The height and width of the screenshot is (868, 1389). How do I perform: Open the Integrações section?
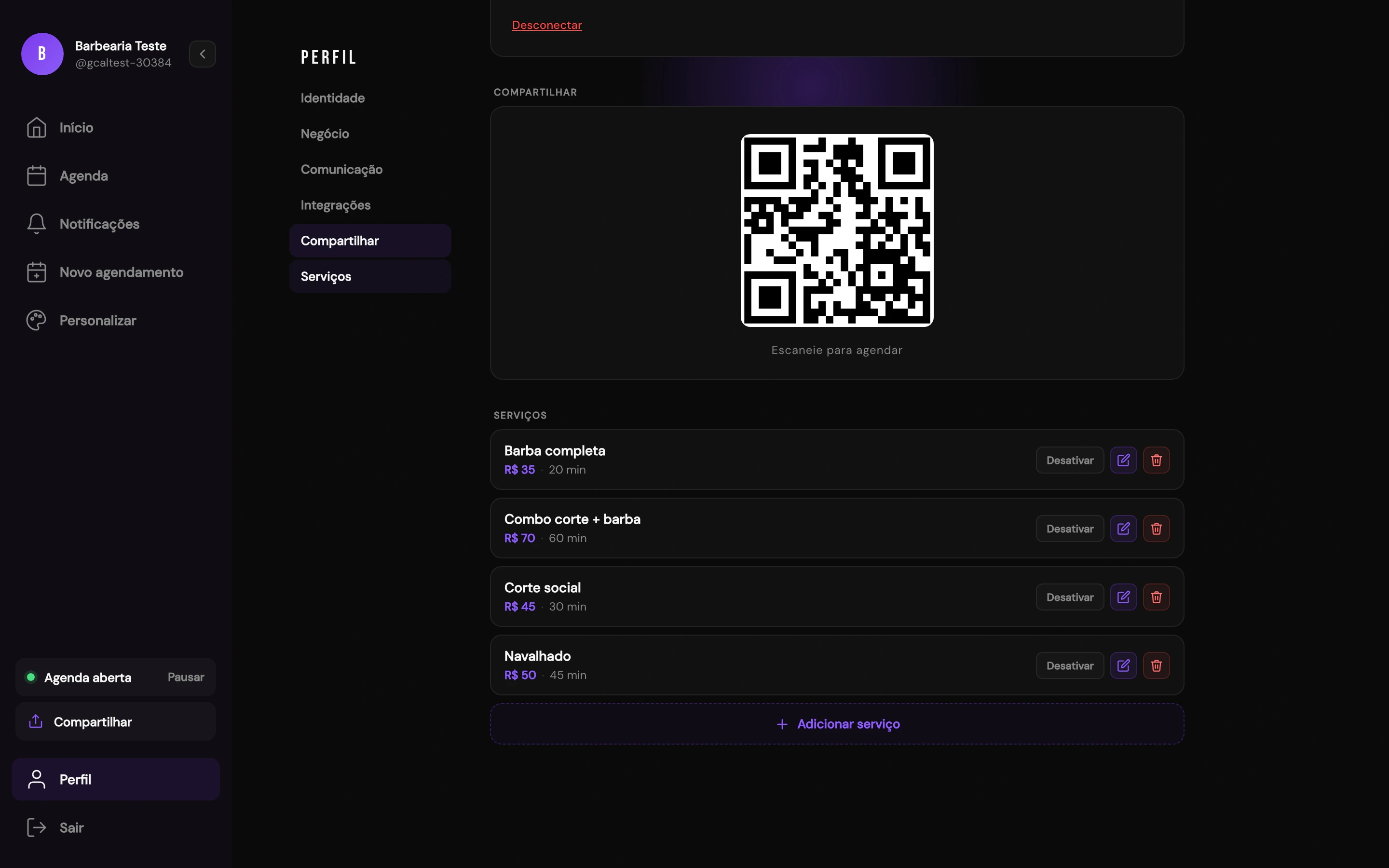[370, 205]
